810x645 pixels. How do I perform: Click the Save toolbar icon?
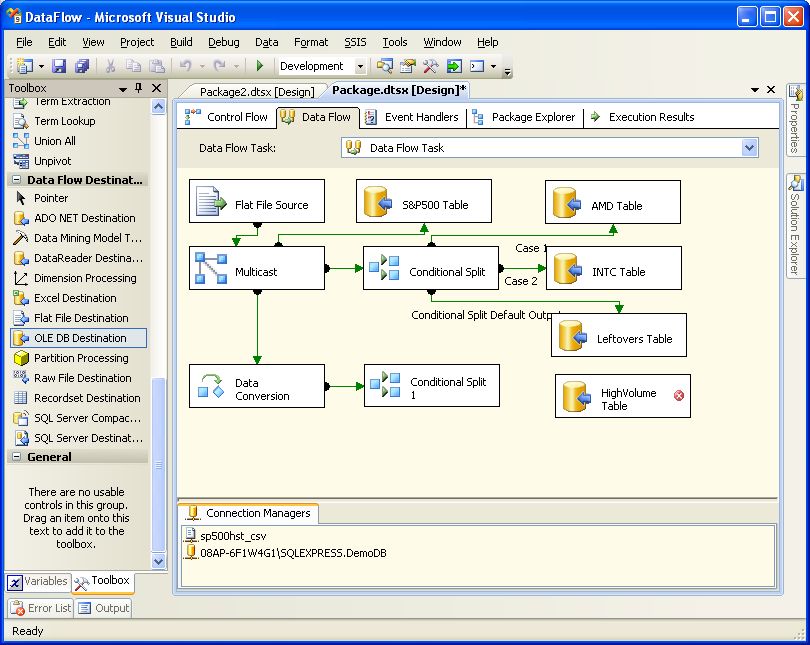[59, 66]
